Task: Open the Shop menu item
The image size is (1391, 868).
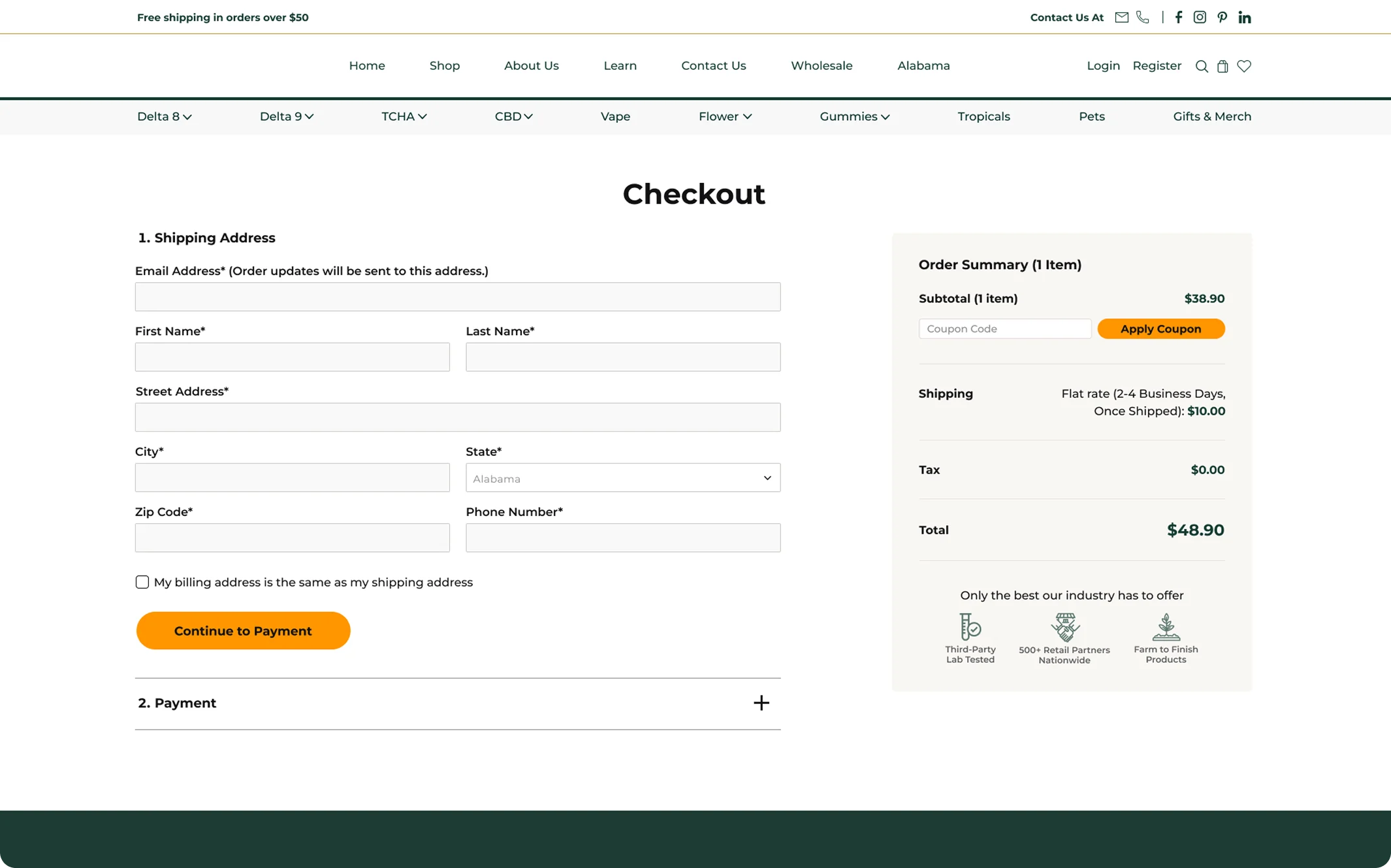Action: 445,65
